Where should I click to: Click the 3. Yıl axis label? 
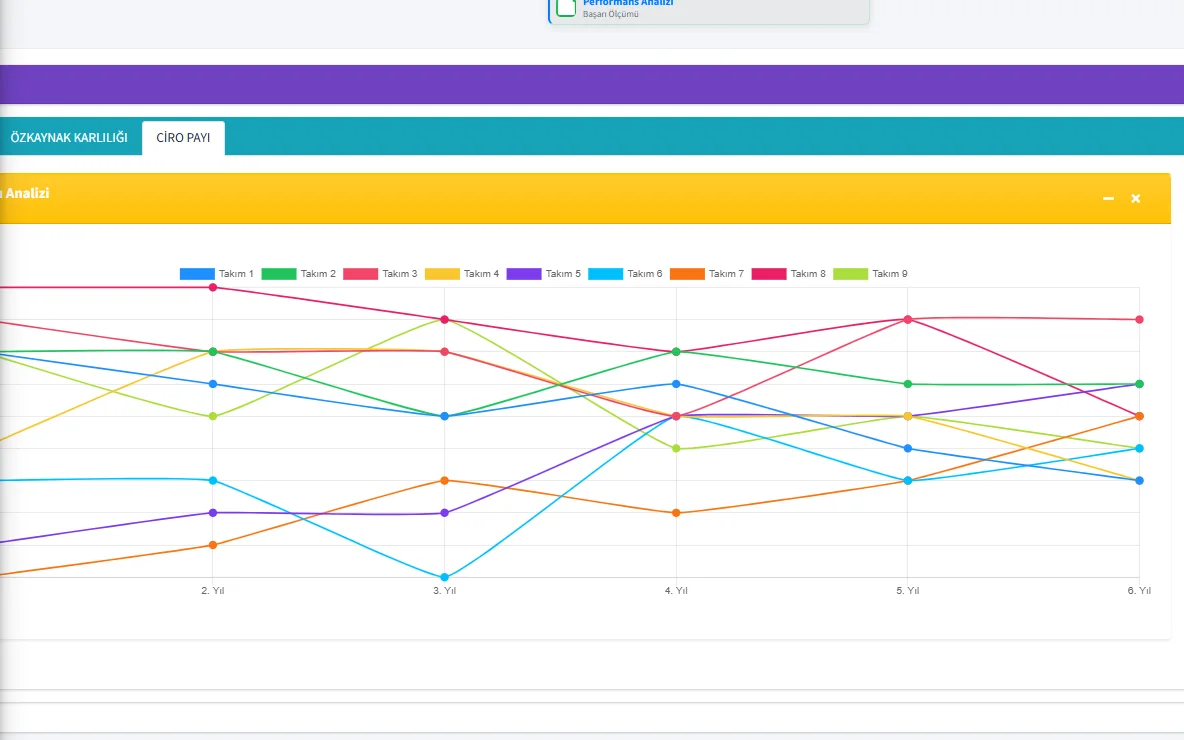click(444, 590)
